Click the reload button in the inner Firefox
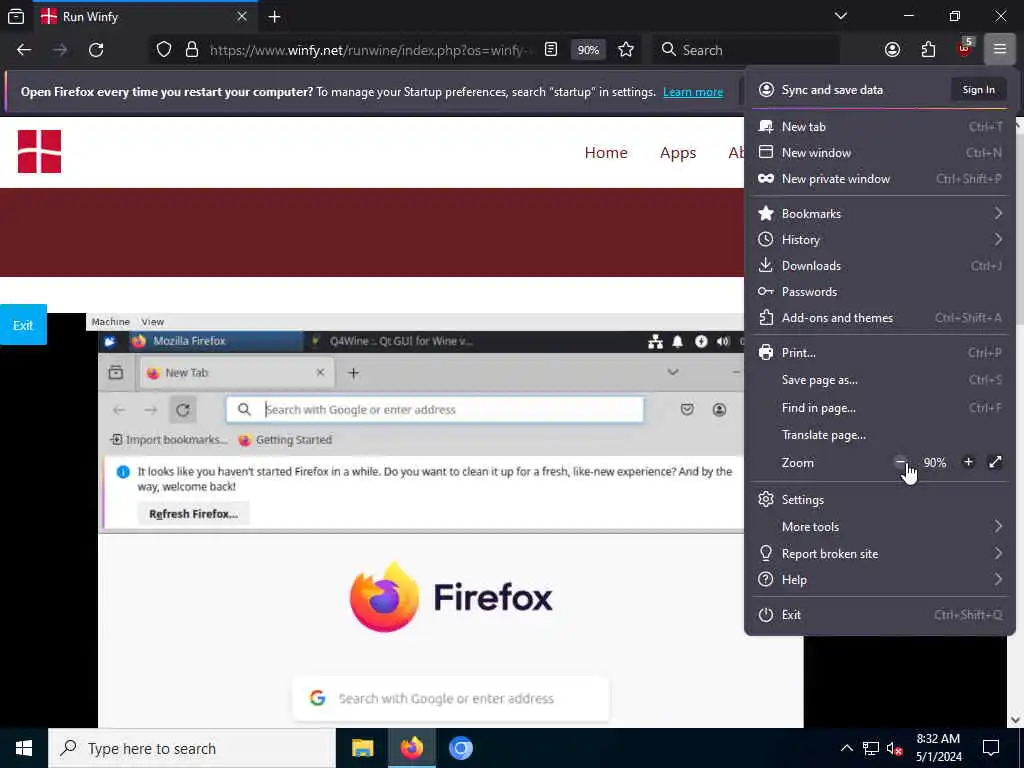Image resolution: width=1024 pixels, height=768 pixels. tap(183, 409)
